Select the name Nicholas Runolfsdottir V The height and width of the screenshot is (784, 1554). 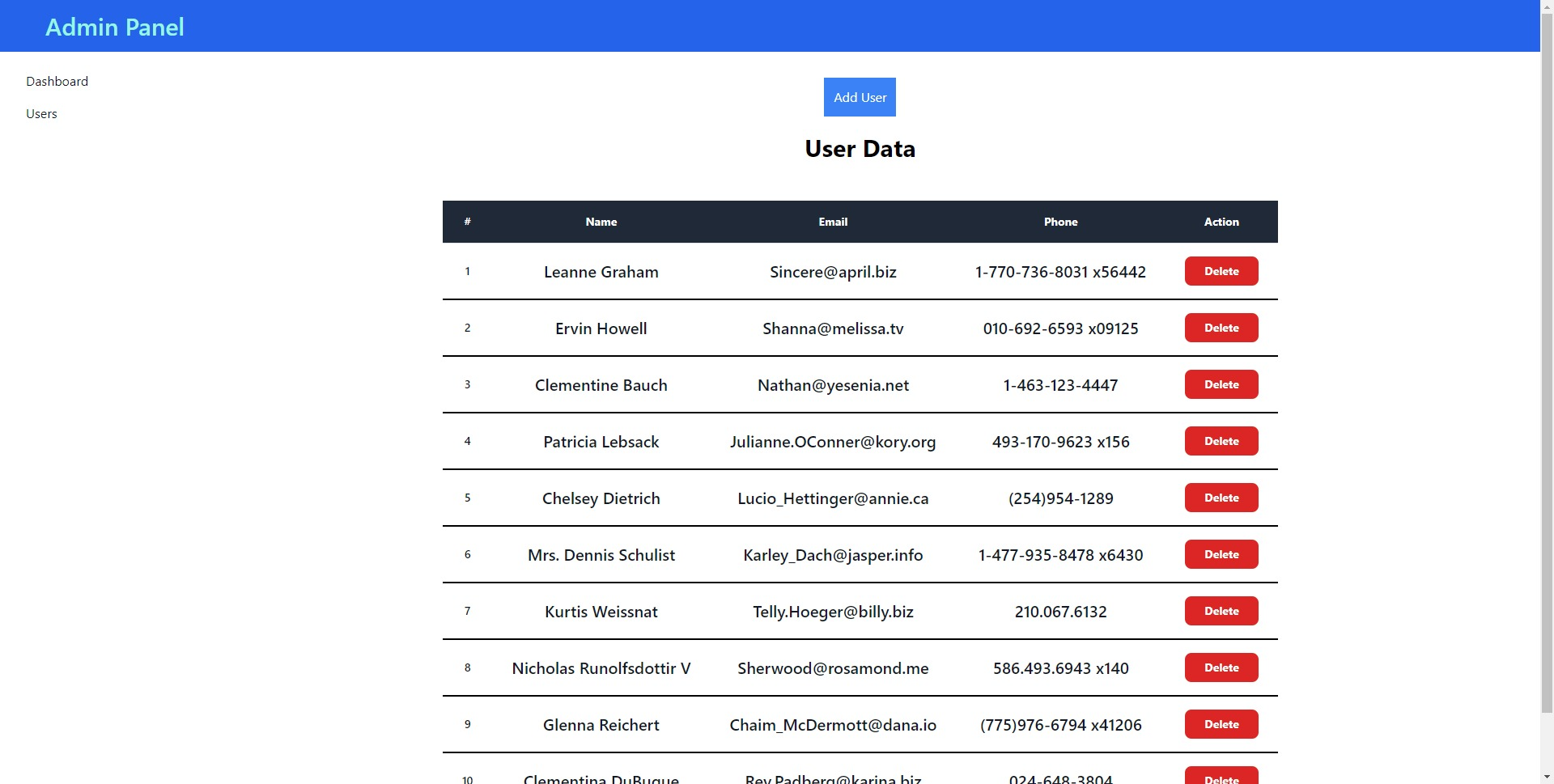click(x=601, y=668)
